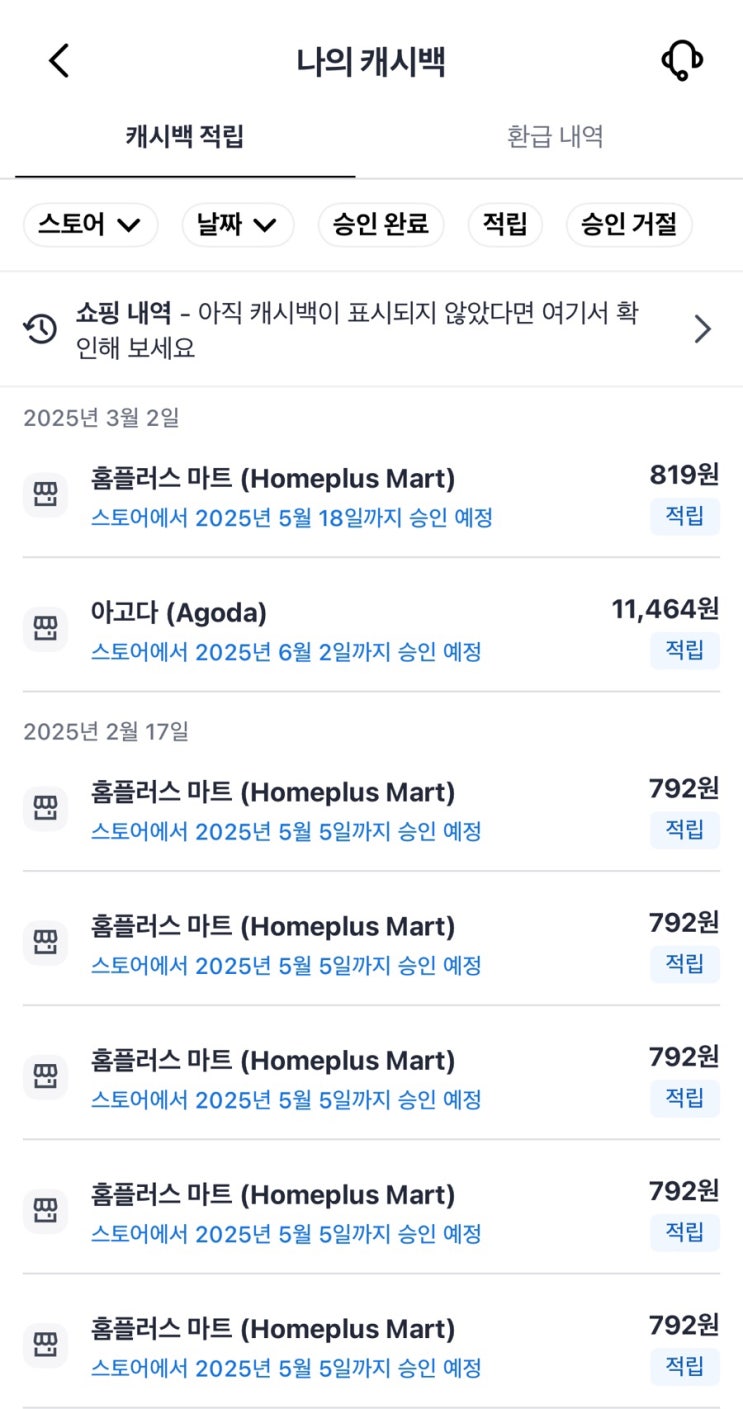Toggle the 승인 완료 filter chip
The image size is (743, 1409).
(380, 225)
